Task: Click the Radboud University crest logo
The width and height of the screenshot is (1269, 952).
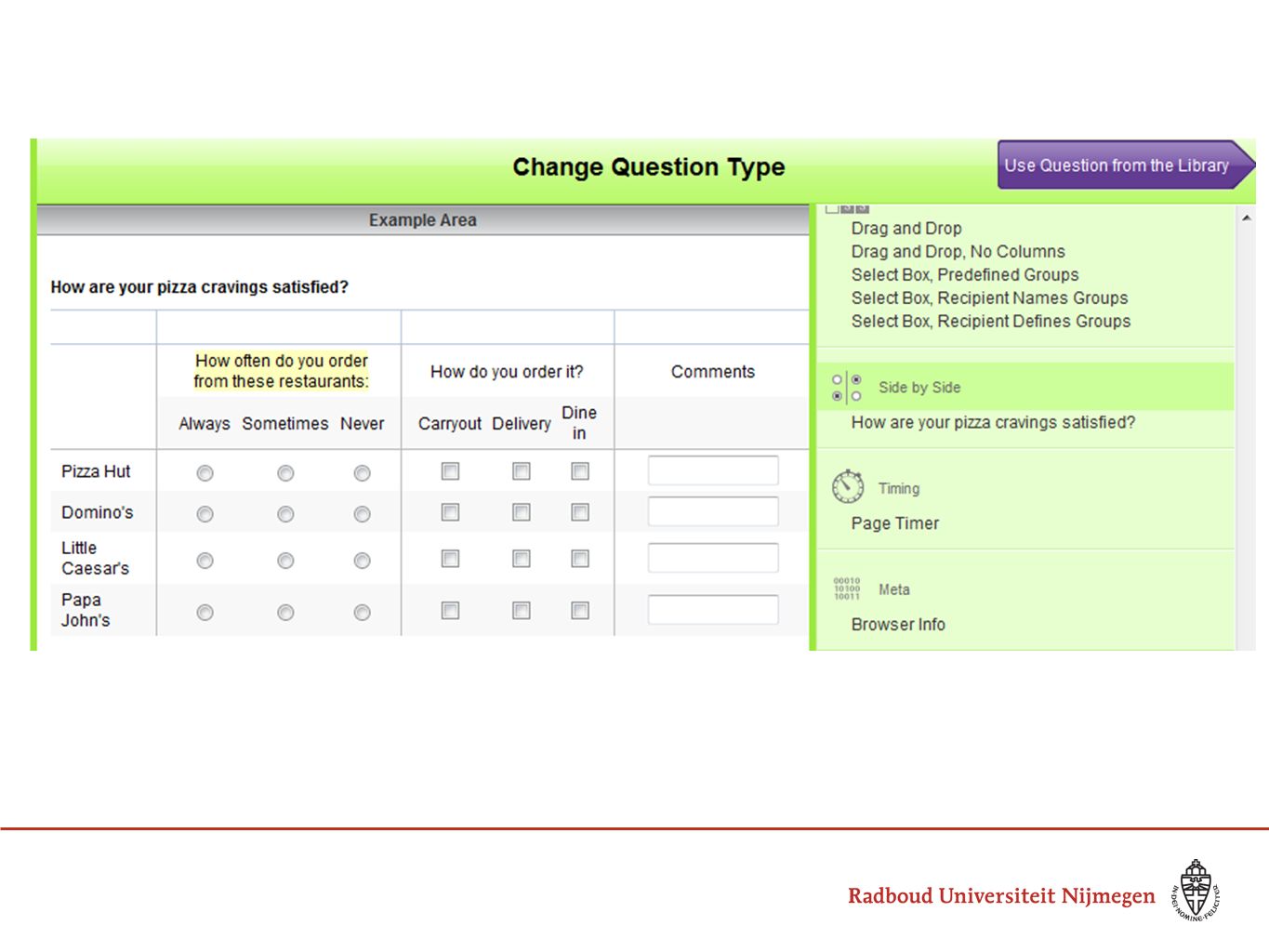Action: pos(1196,890)
